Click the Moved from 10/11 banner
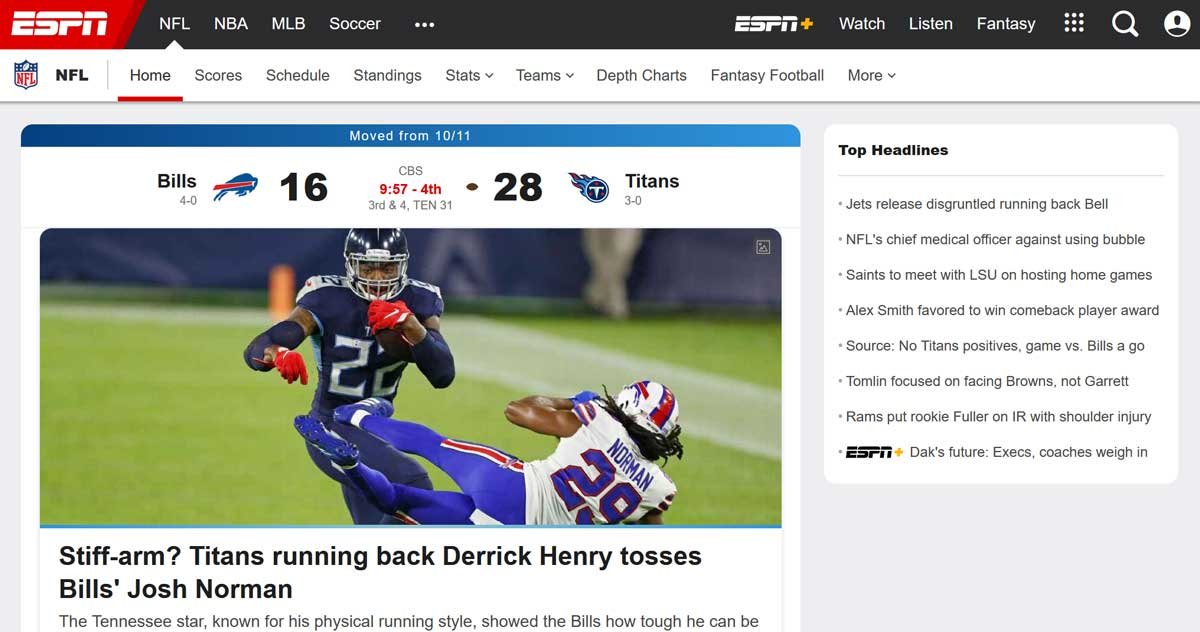The image size is (1200, 632). tap(410, 136)
